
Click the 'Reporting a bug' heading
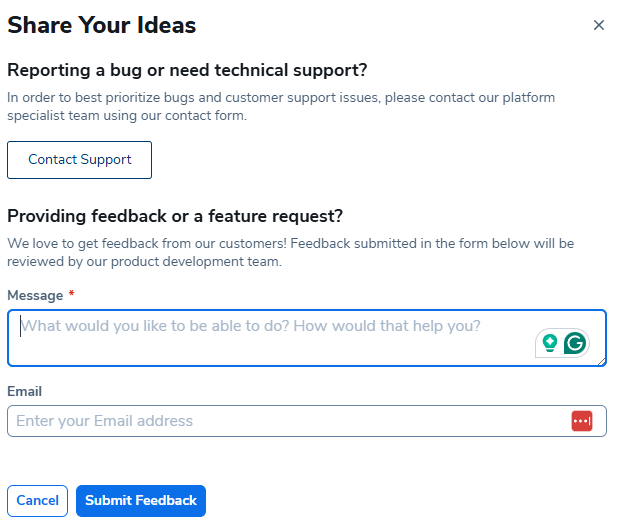click(x=187, y=70)
